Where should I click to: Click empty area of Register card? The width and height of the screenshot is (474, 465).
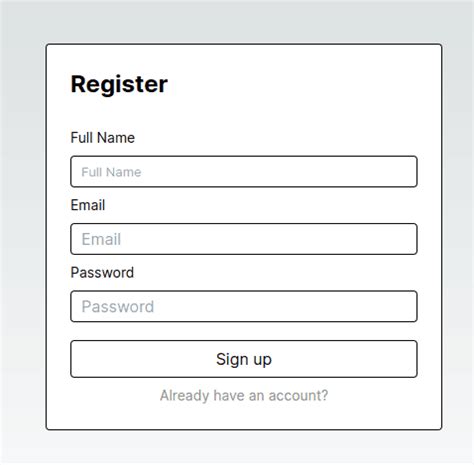point(300,87)
